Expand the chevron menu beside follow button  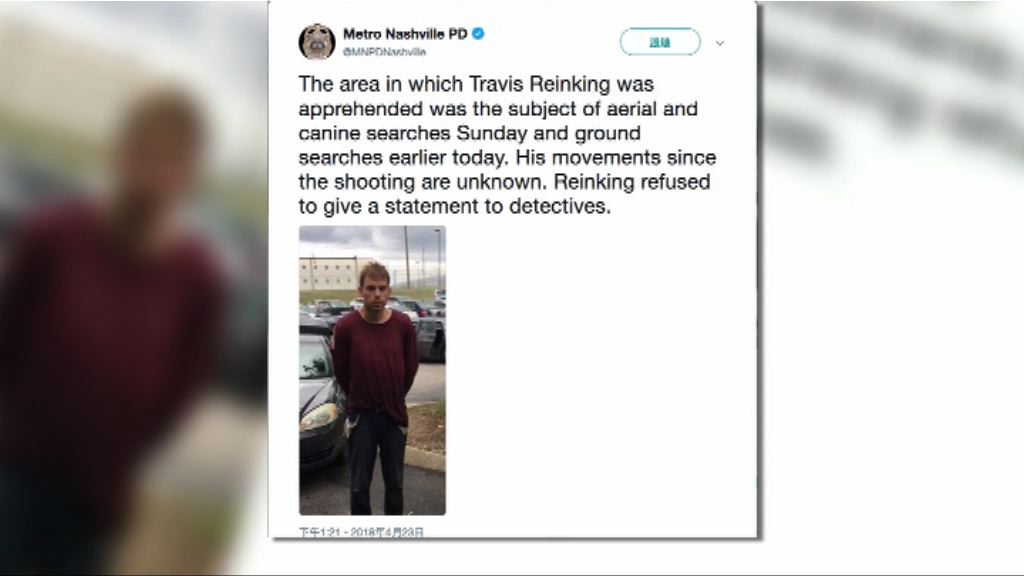(720, 43)
